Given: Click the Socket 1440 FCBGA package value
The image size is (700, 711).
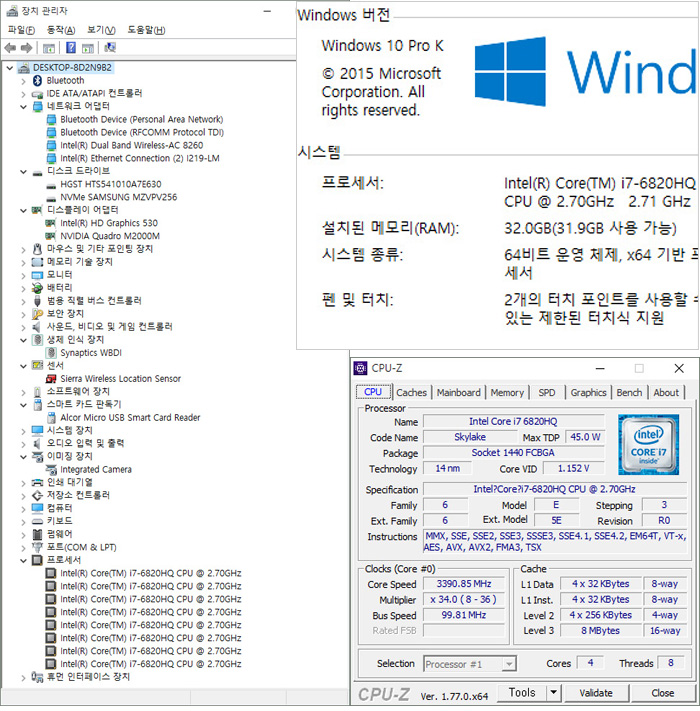Looking at the screenshot, I should pyautogui.click(x=513, y=453).
